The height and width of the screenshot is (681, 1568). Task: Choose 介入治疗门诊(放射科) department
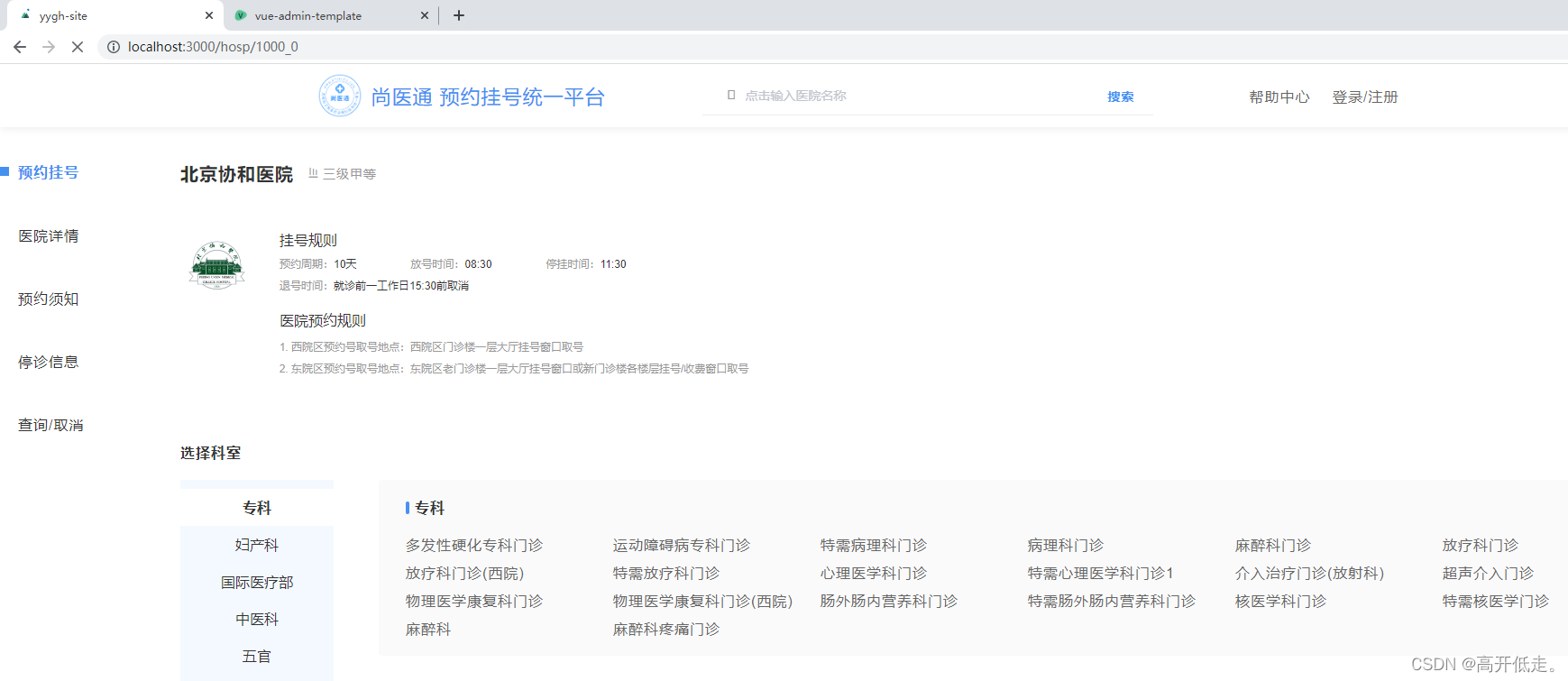pyautogui.click(x=1309, y=573)
